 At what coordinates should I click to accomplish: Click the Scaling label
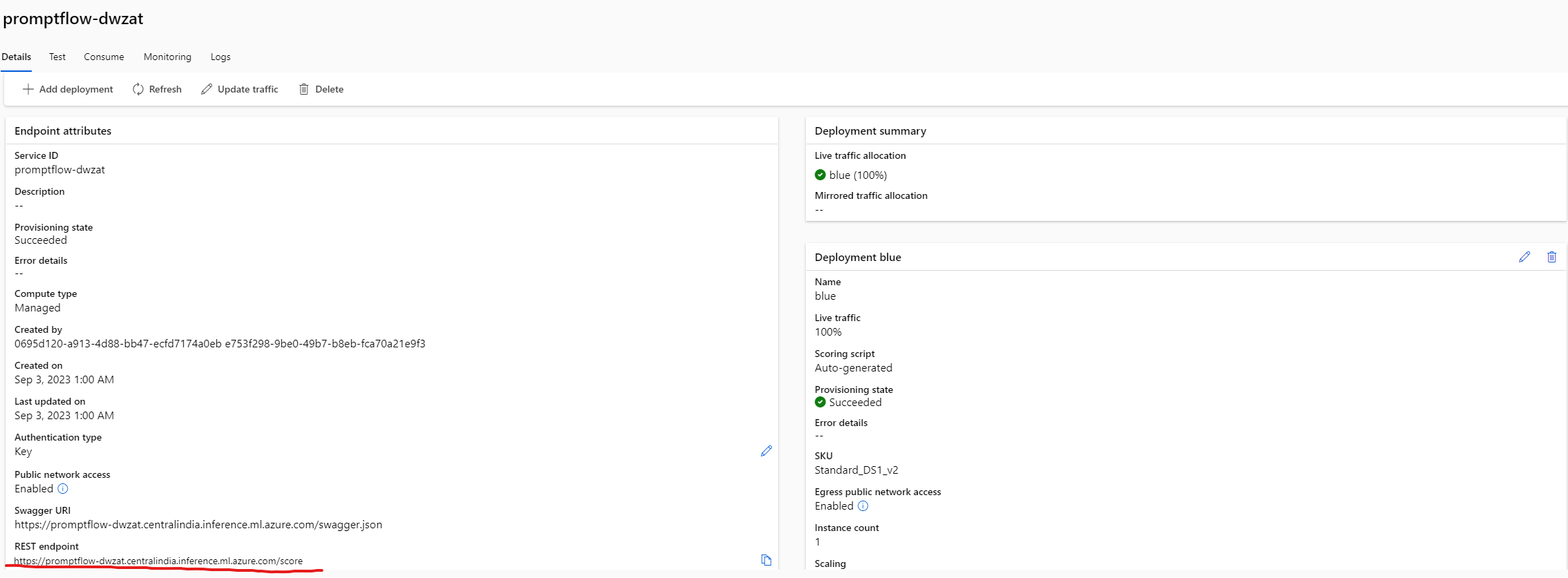pyautogui.click(x=830, y=563)
